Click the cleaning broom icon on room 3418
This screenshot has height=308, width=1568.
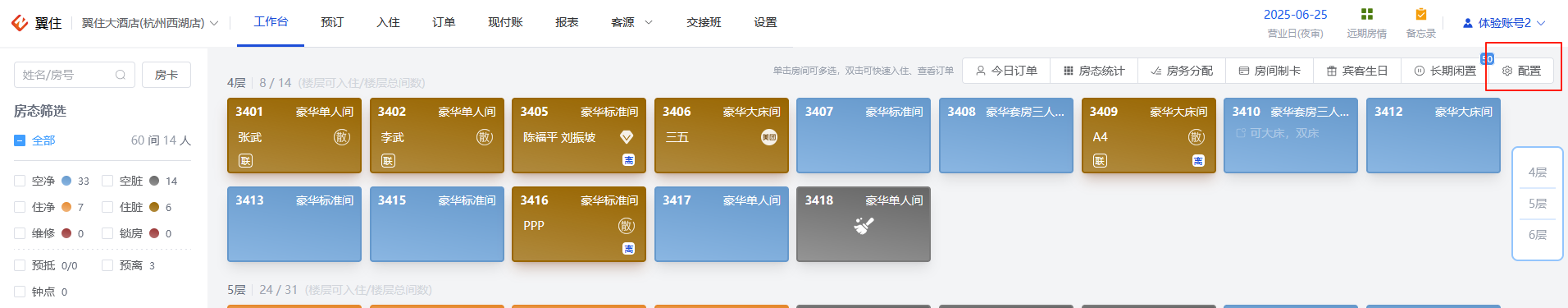(x=864, y=225)
